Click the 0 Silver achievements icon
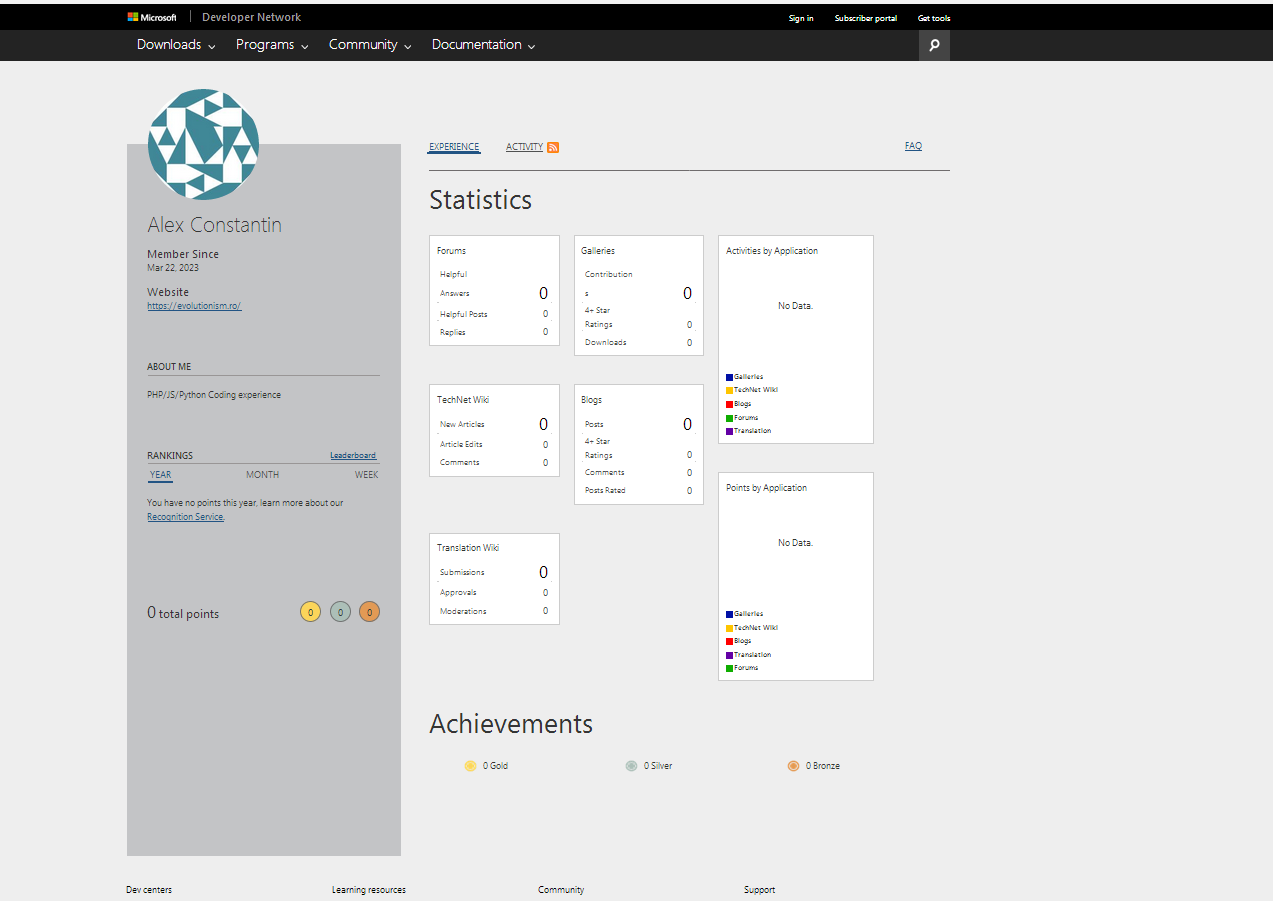The image size is (1273, 901). (631, 766)
